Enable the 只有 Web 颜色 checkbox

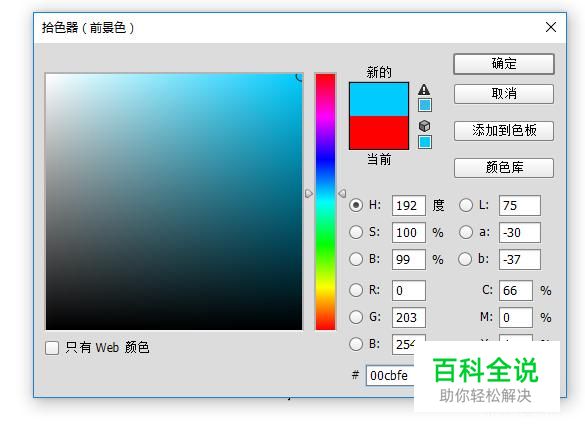pyautogui.click(x=52, y=348)
